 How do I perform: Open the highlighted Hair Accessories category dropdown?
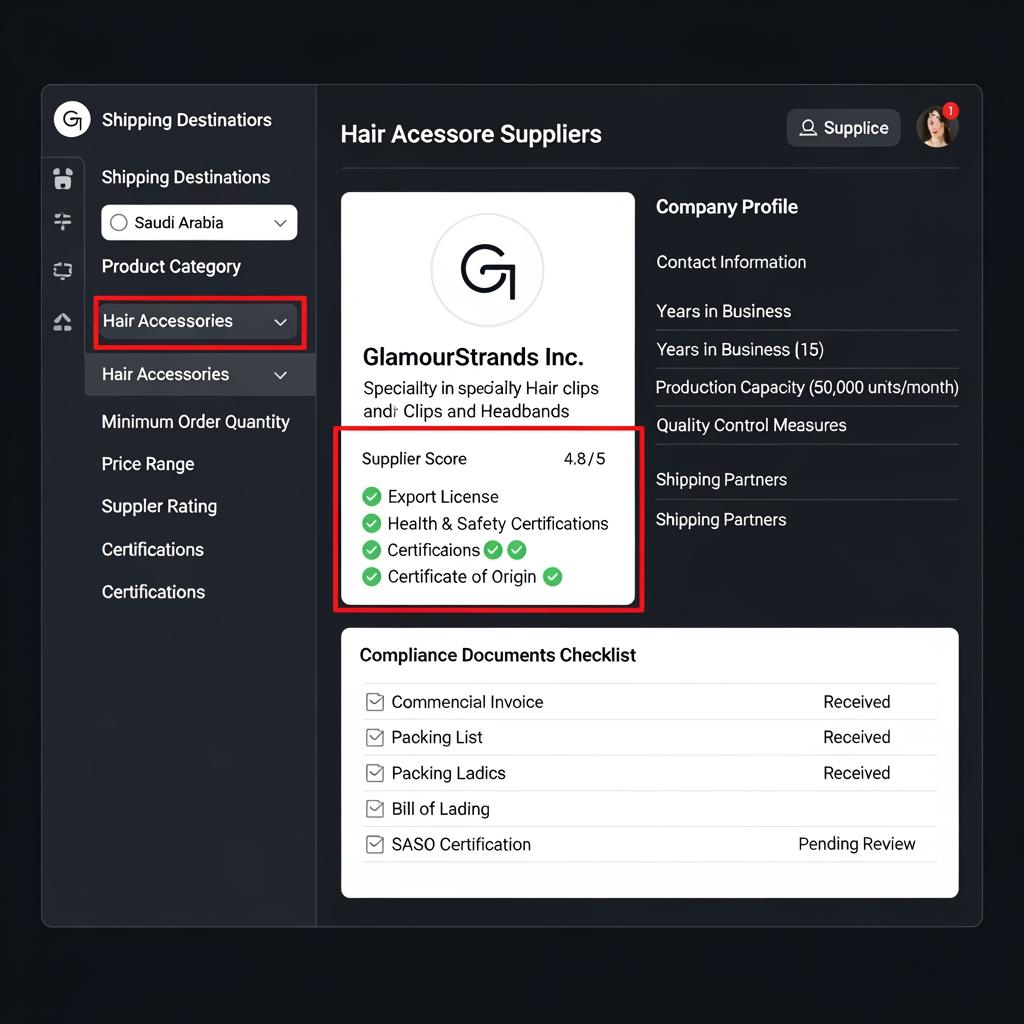199,322
